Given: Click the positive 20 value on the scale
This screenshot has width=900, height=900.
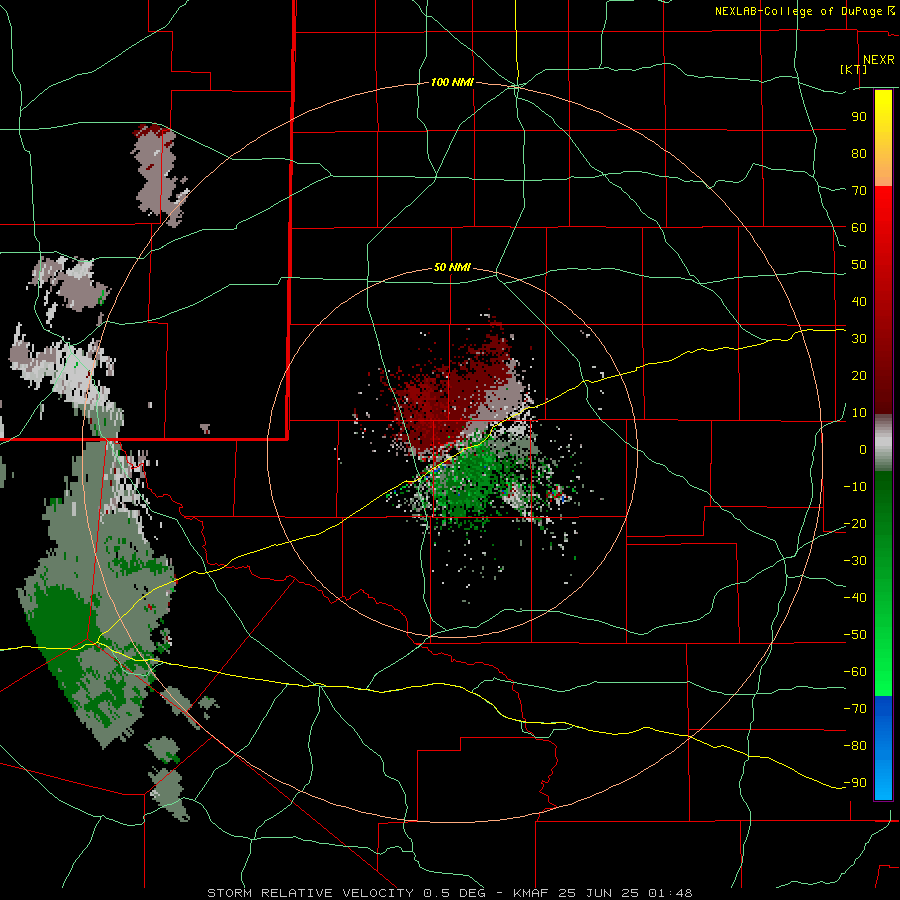Looking at the screenshot, I should (859, 376).
